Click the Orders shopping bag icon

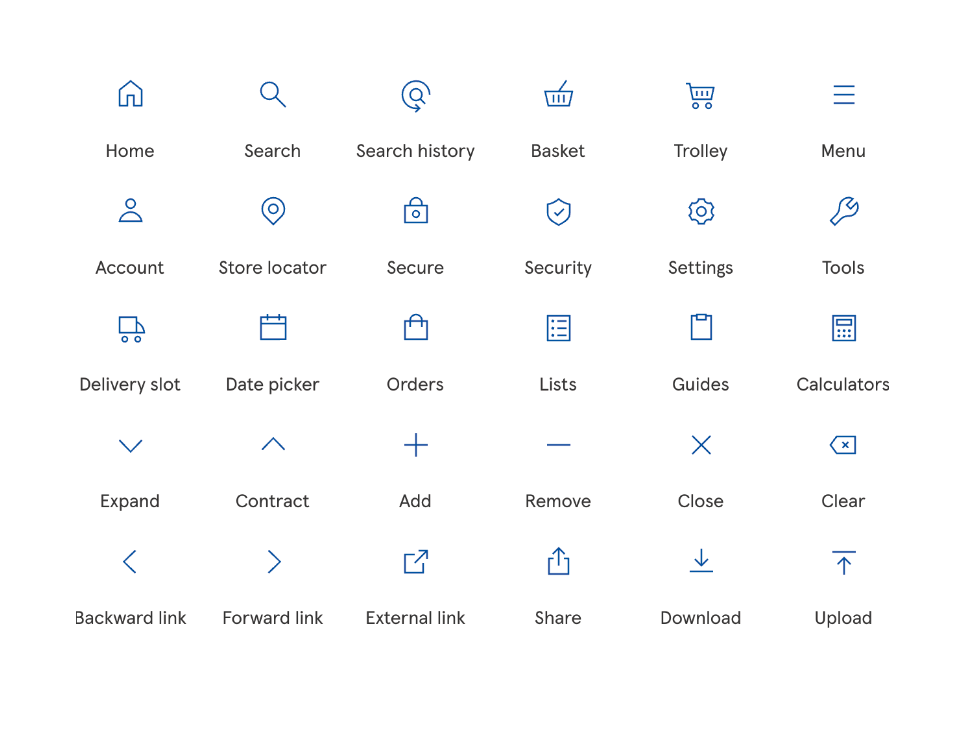tap(416, 327)
